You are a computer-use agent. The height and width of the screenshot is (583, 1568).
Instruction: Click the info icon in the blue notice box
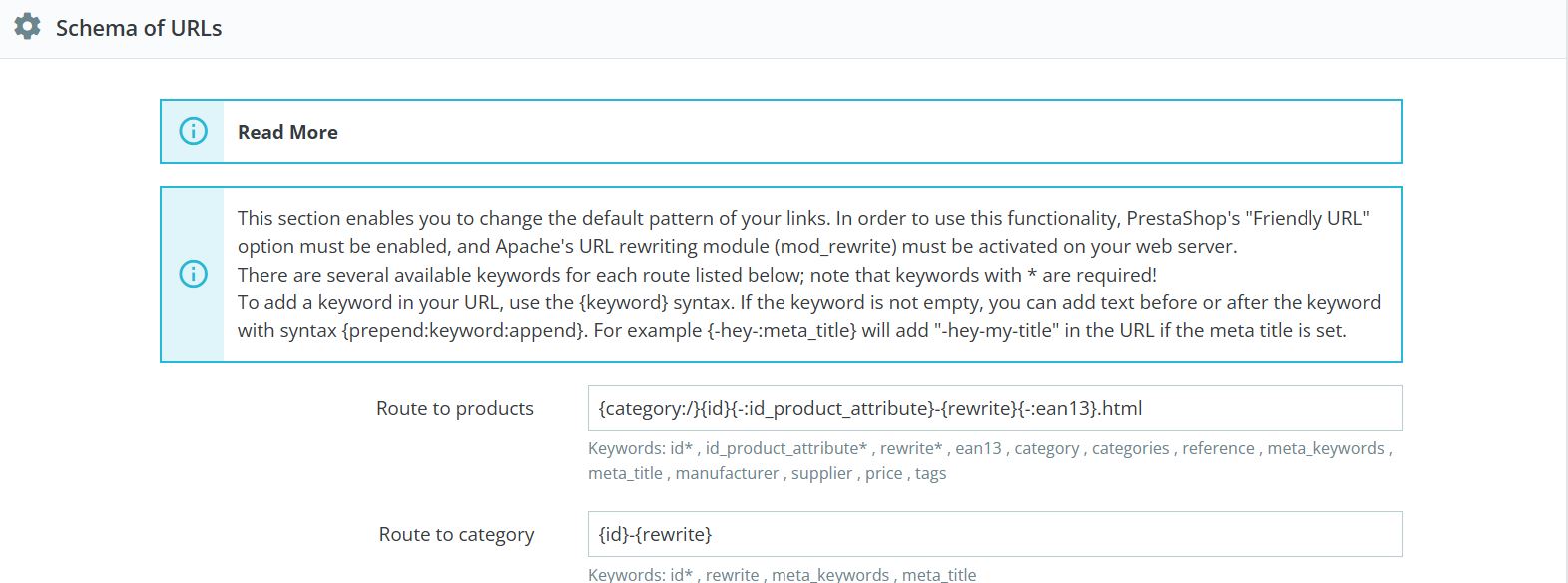192,276
